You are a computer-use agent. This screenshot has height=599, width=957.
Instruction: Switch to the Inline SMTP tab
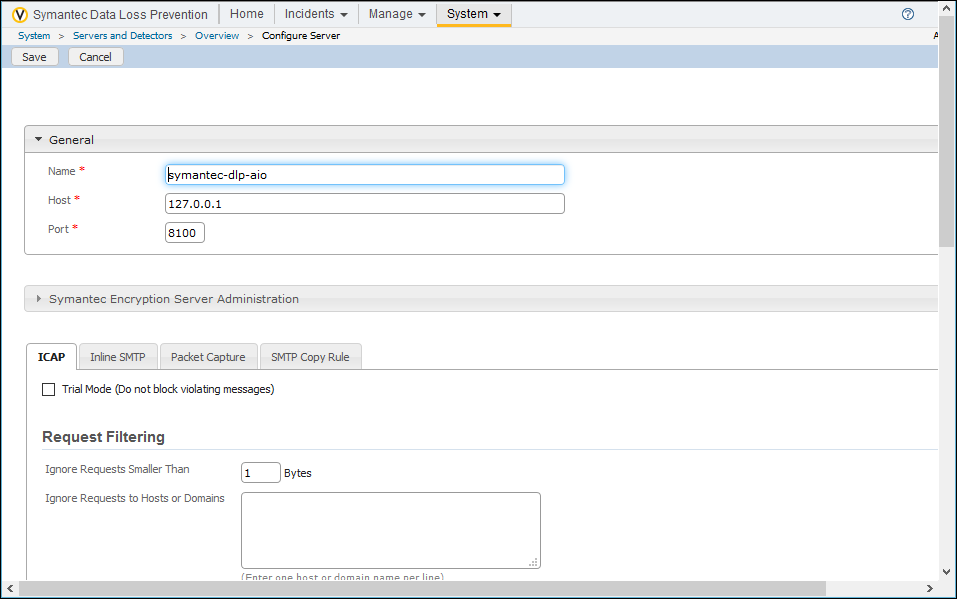[x=118, y=357]
